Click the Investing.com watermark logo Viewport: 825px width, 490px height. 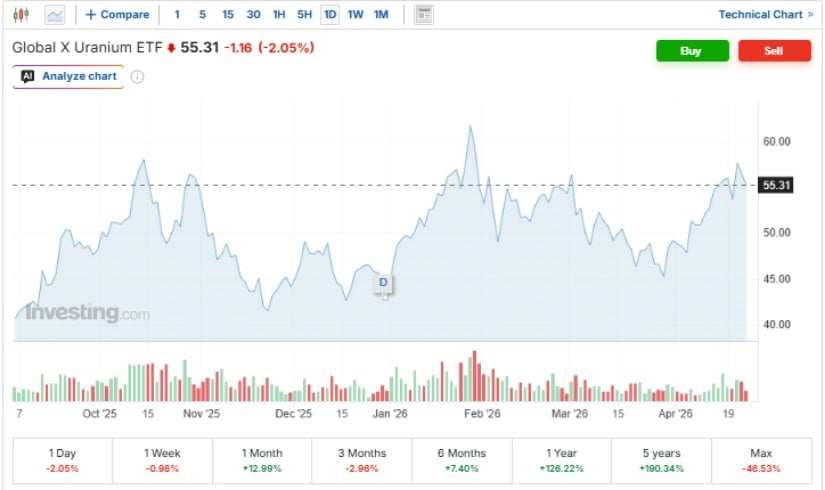[x=88, y=313]
